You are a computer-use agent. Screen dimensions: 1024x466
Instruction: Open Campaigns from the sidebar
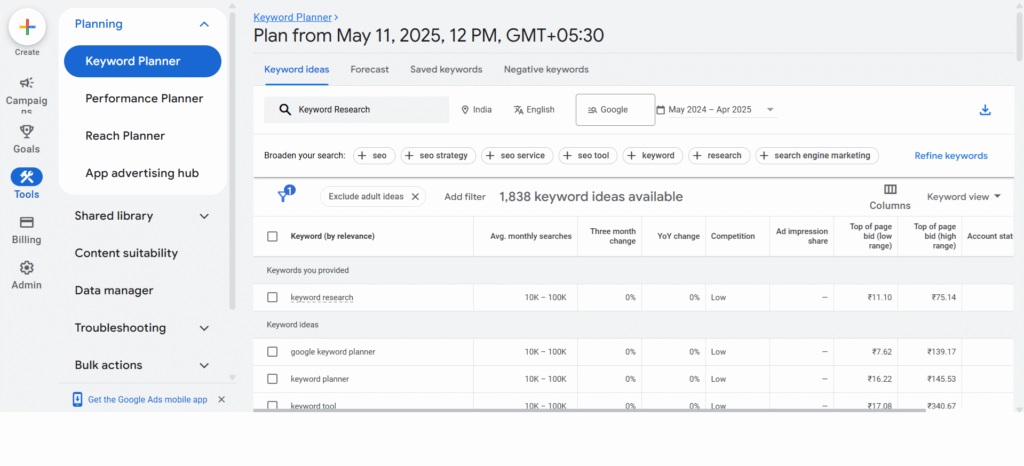pos(27,94)
